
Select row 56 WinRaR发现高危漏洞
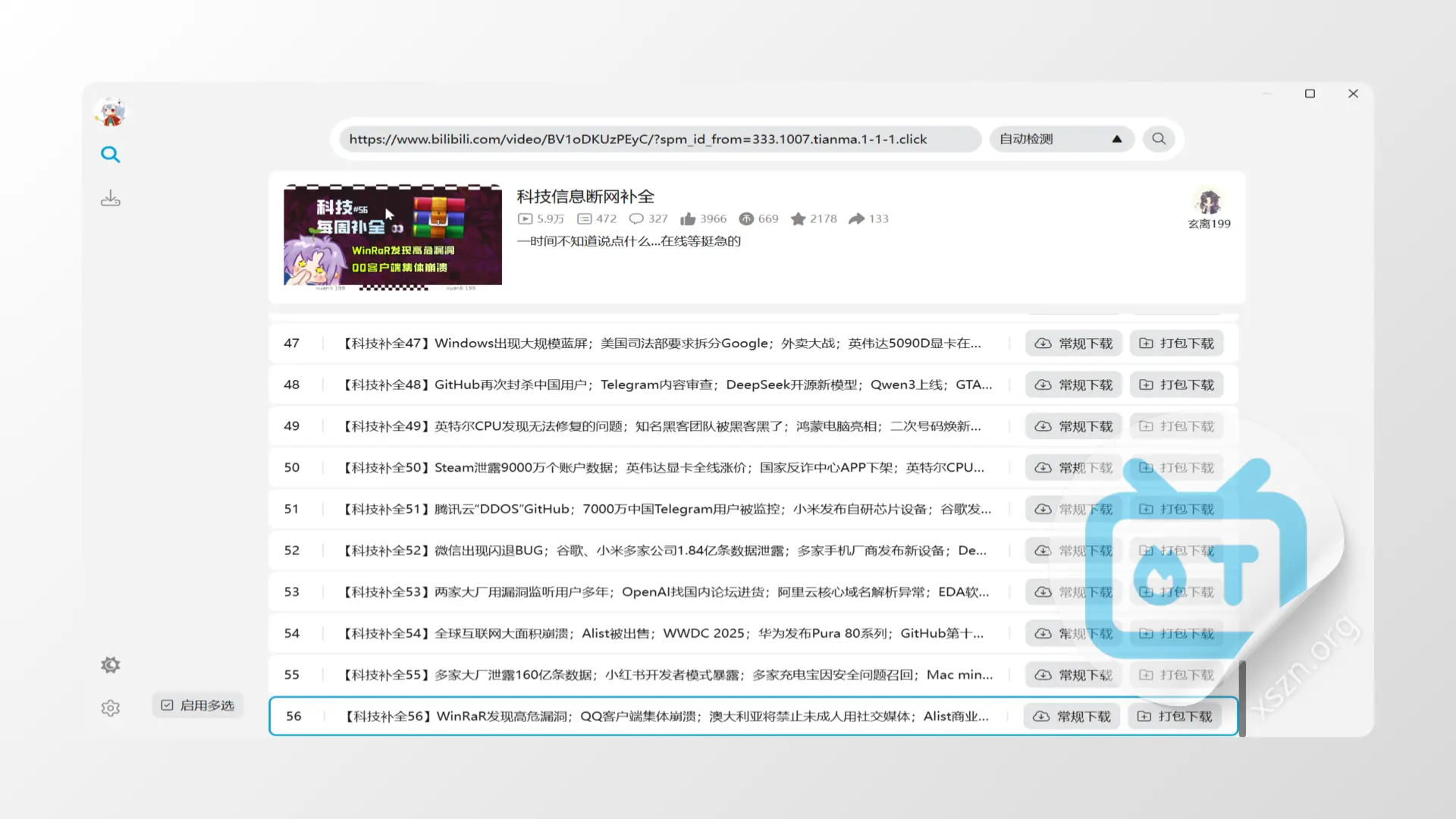tap(754, 717)
